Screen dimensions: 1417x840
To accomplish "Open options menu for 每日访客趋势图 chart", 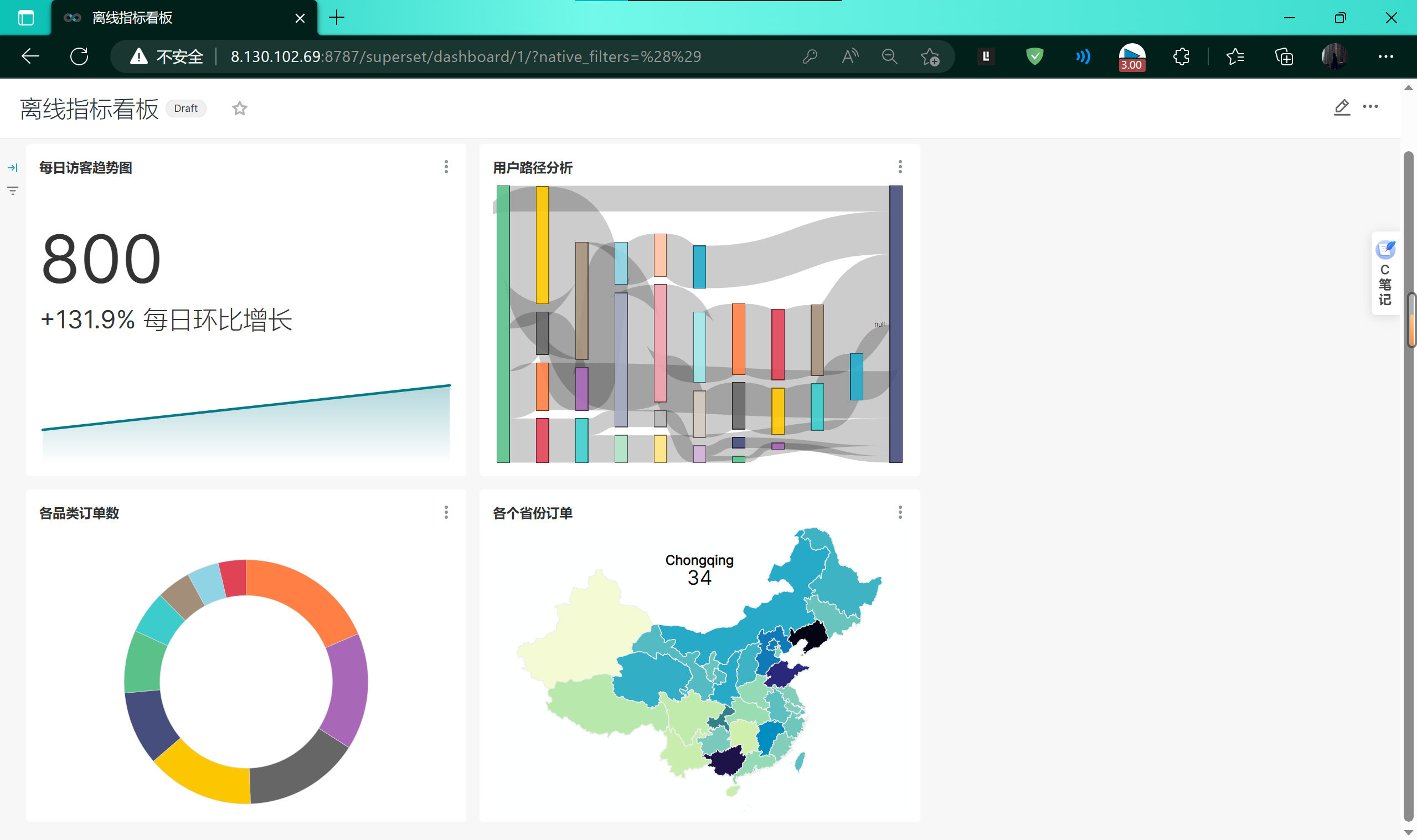I will click(446, 167).
